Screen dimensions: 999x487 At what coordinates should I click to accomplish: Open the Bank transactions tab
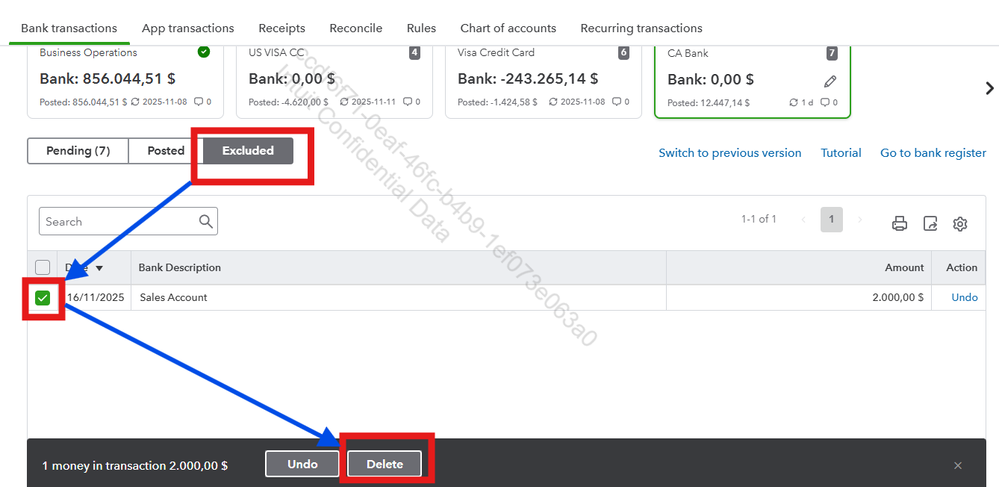pos(69,28)
